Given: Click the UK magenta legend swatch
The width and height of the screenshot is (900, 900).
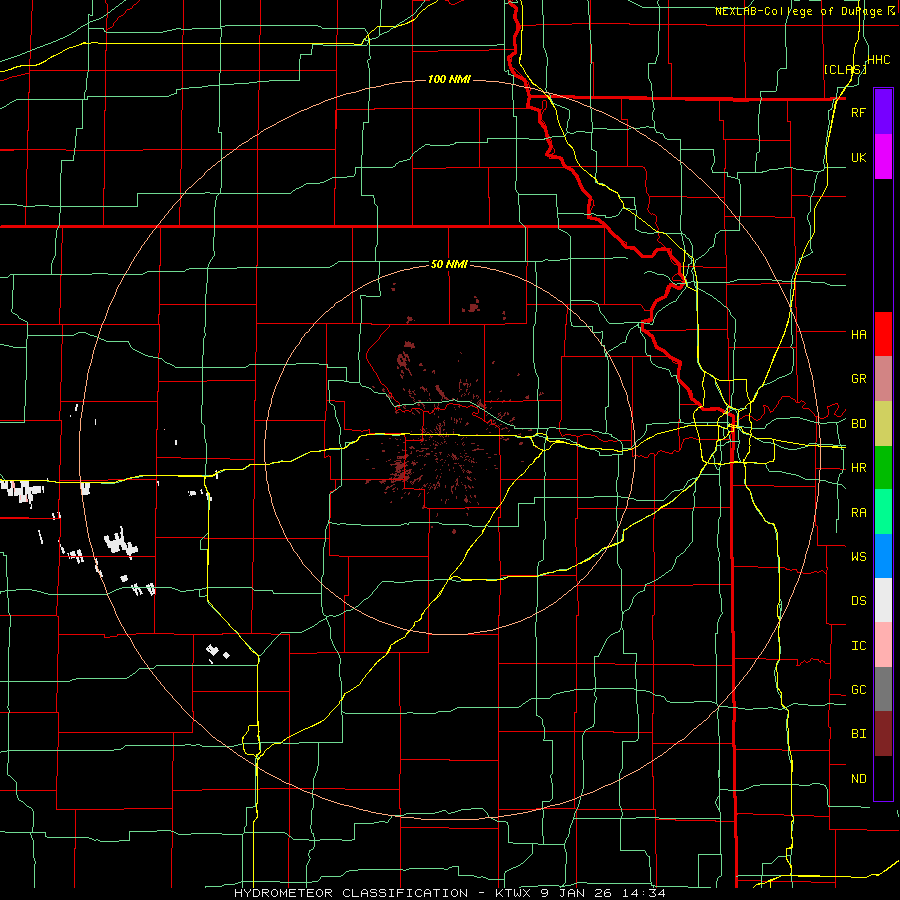Looking at the screenshot, I should tap(883, 157).
